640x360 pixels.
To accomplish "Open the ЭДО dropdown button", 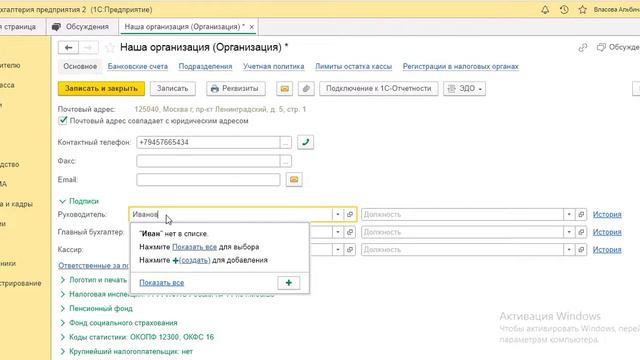I will (464, 89).
